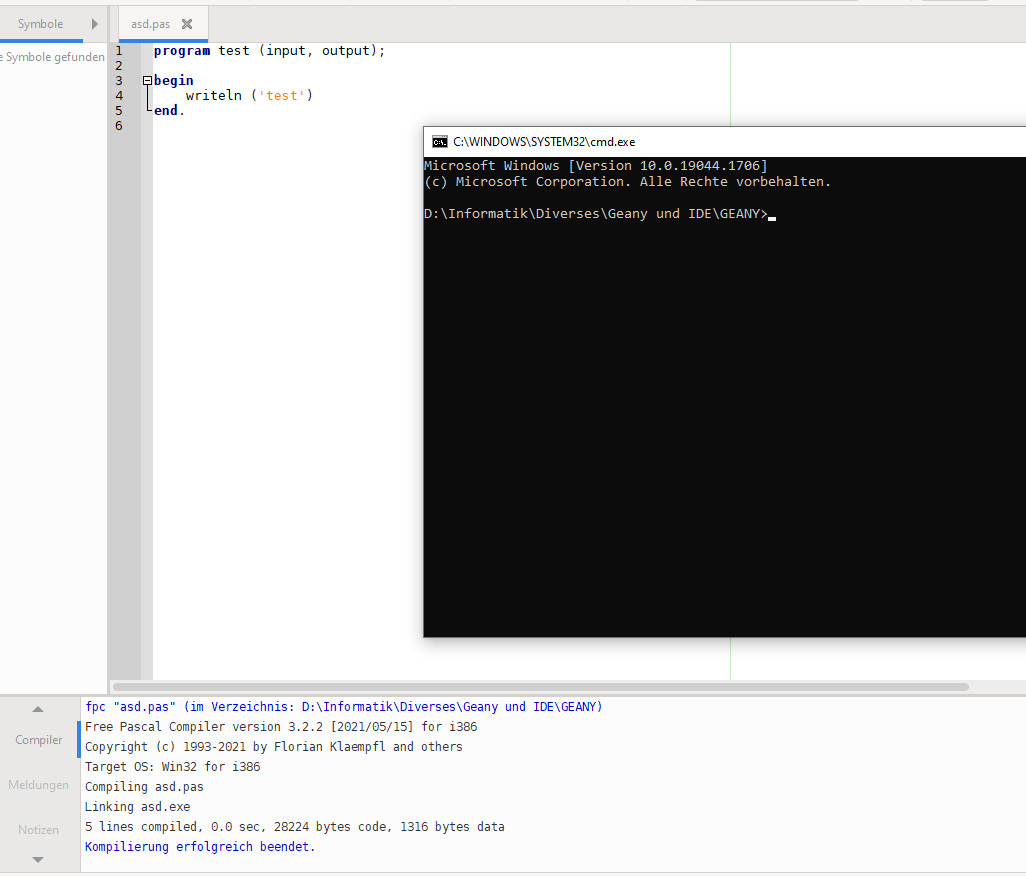The height and width of the screenshot is (876, 1026).
Task: Click 'Free Pascal Compiler version 3.2.2' line
Action: coord(281,727)
